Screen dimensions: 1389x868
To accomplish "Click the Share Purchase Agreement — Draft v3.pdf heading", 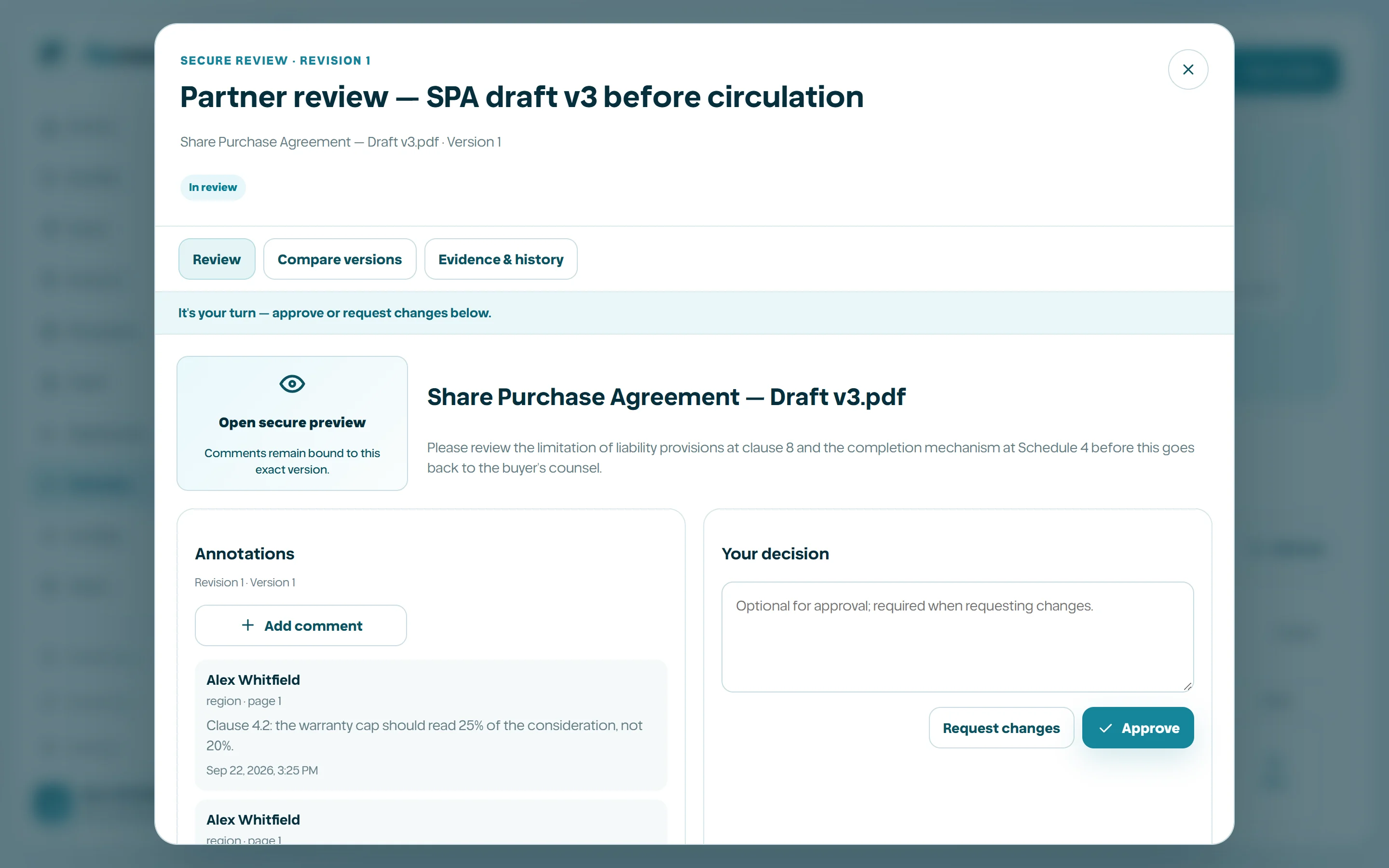I will pos(666,397).
